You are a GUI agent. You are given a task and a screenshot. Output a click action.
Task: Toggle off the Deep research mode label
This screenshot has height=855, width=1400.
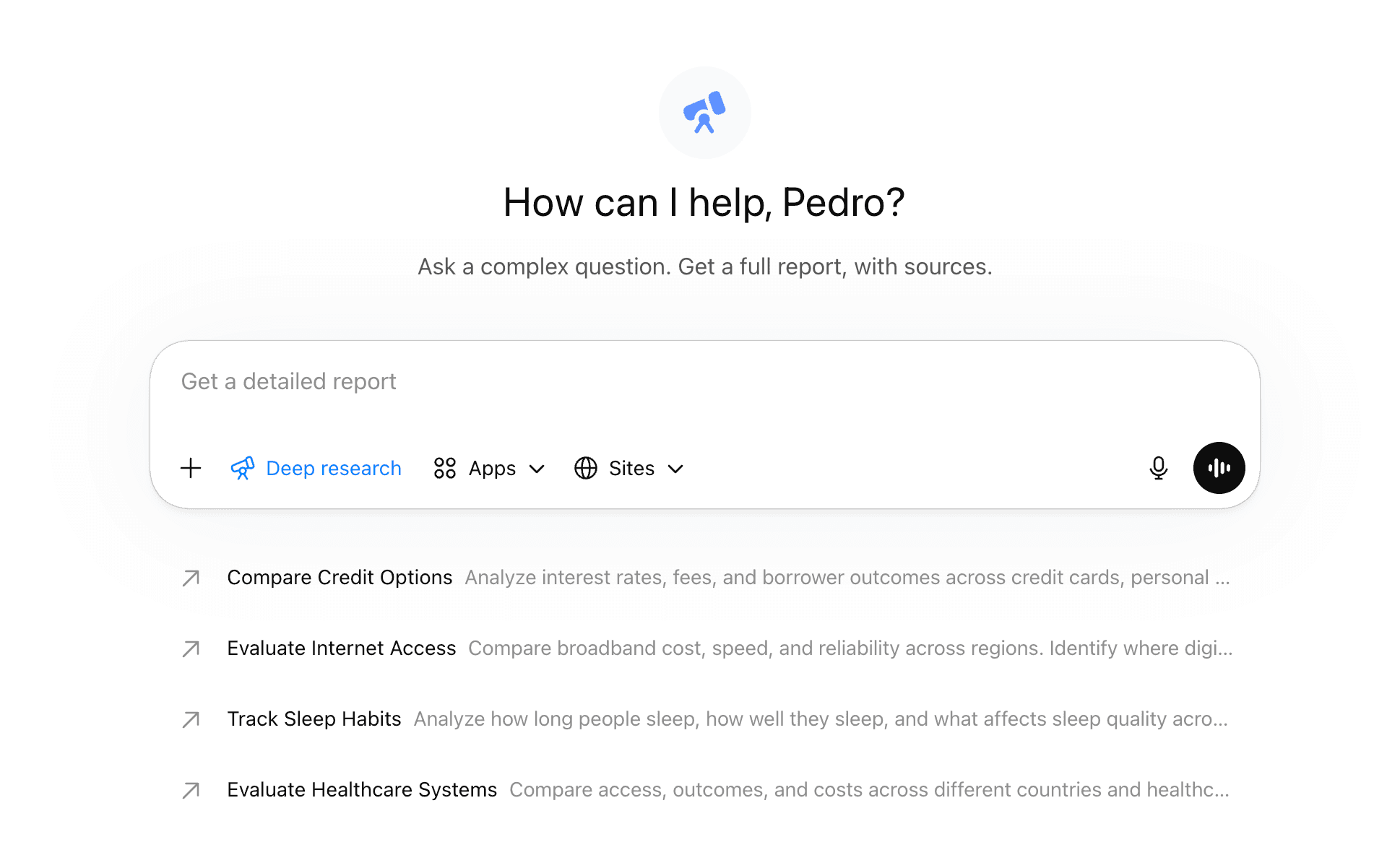[x=334, y=468]
